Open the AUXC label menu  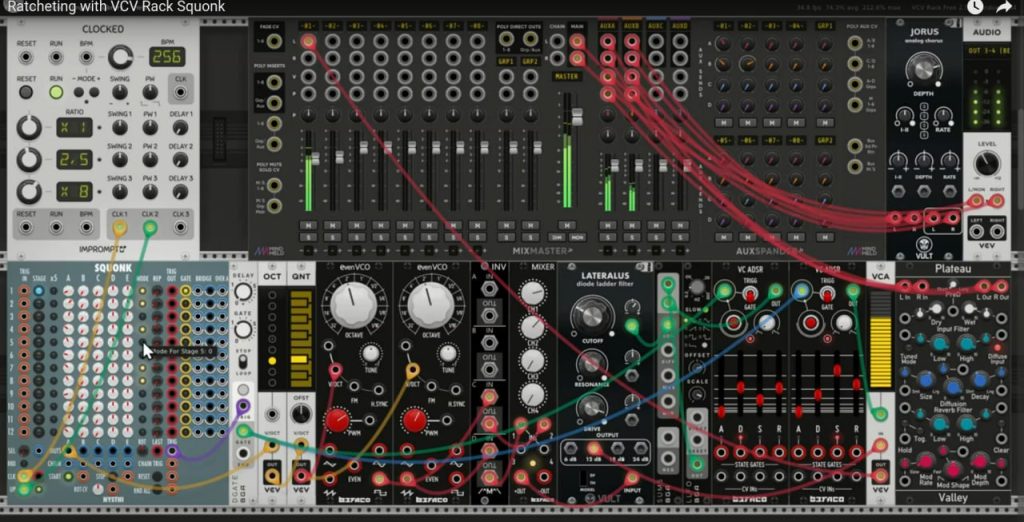[x=656, y=26]
